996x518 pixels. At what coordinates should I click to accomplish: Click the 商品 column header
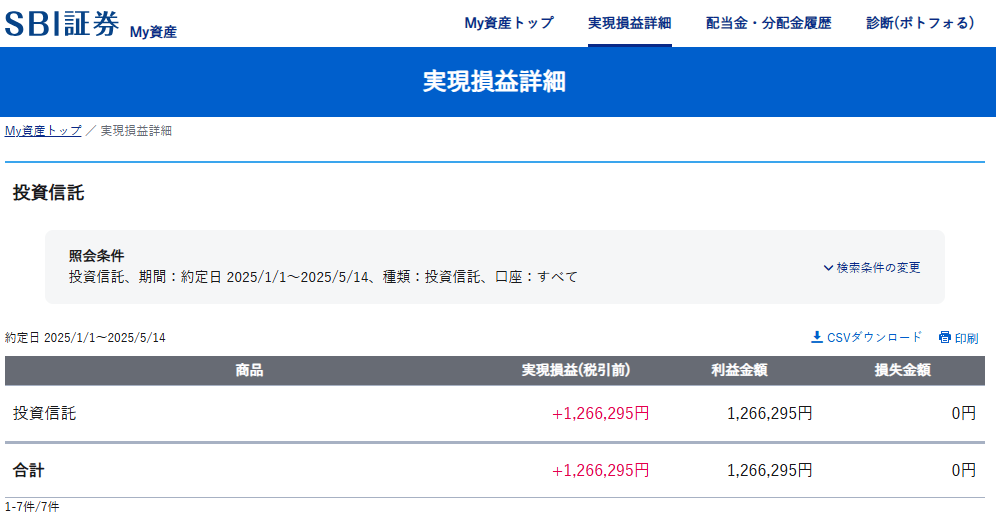[249, 370]
